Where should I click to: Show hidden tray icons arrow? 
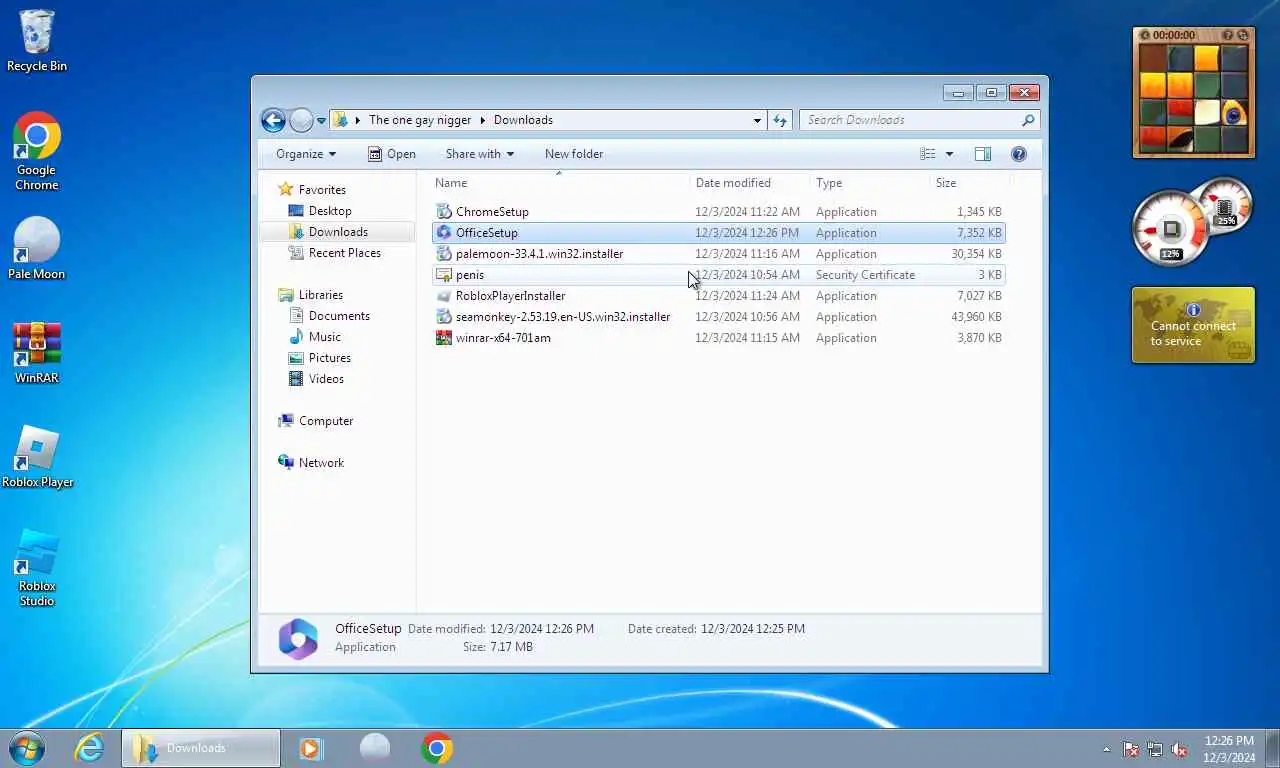(1106, 749)
